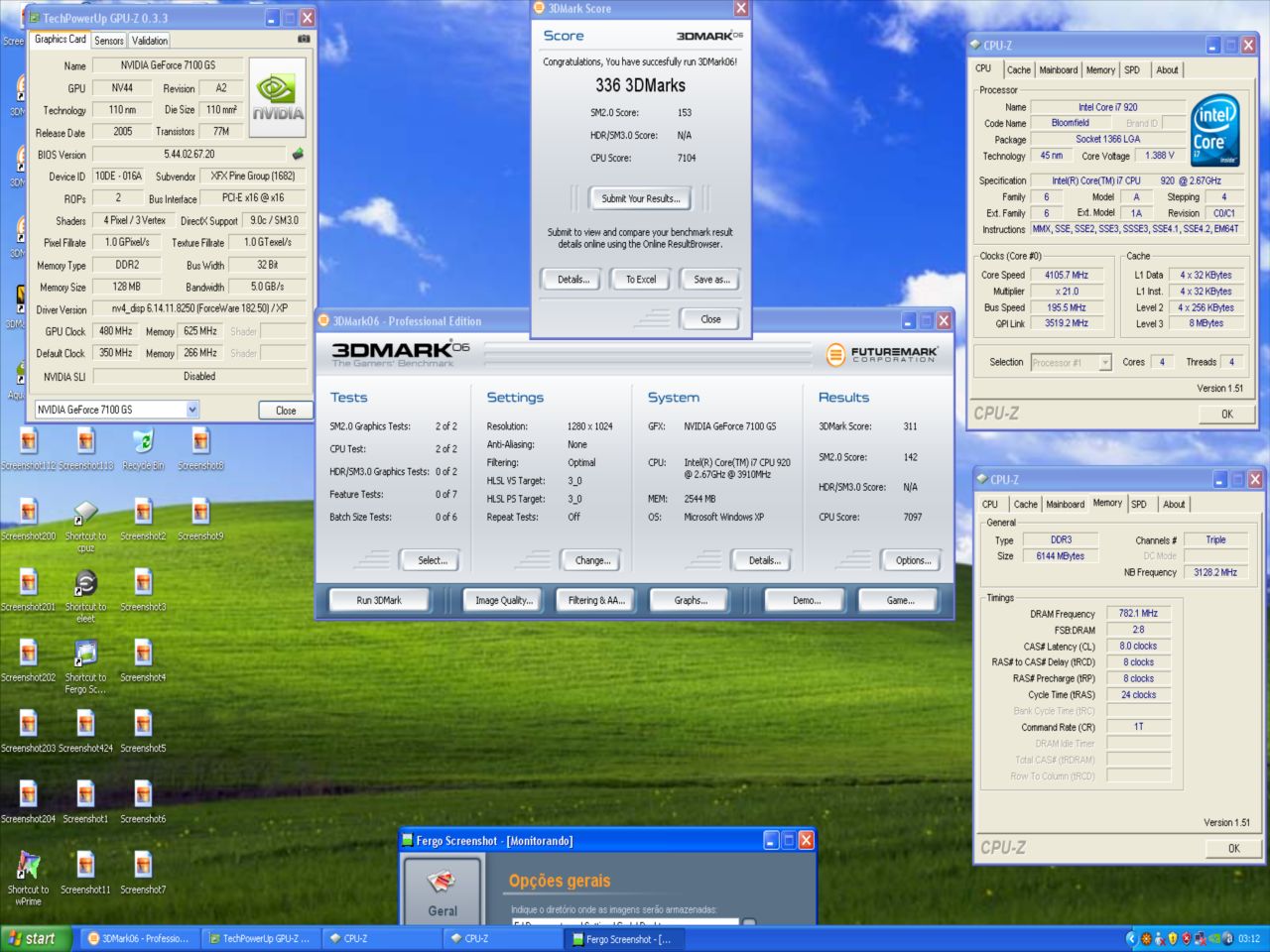Switch to the Sensors tab in GPU-Z
Image resolution: width=1270 pixels, height=952 pixels.
[x=109, y=41]
